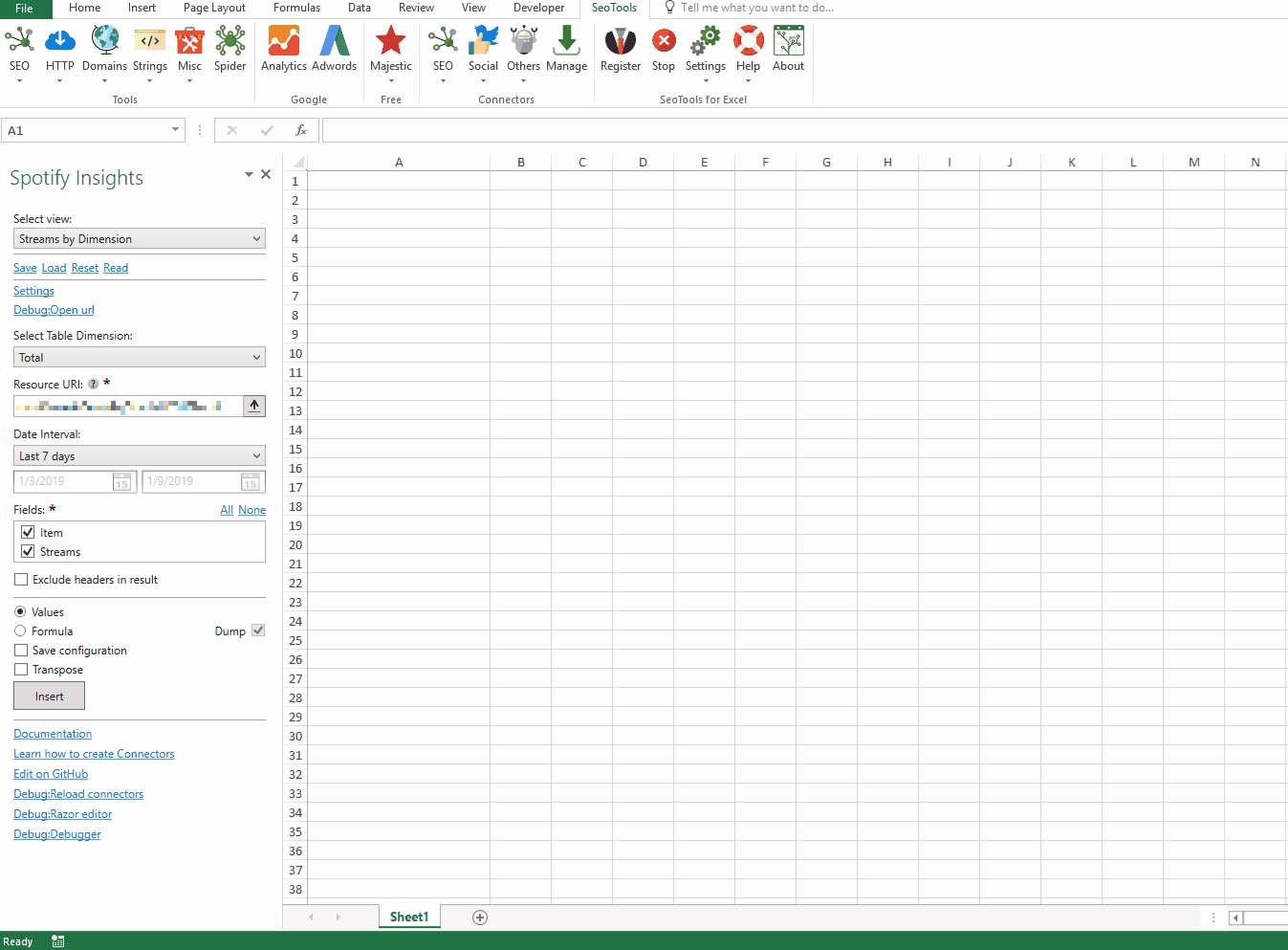Click the Save link
Viewport: 1288px width, 950px height.
click(25, 268)
